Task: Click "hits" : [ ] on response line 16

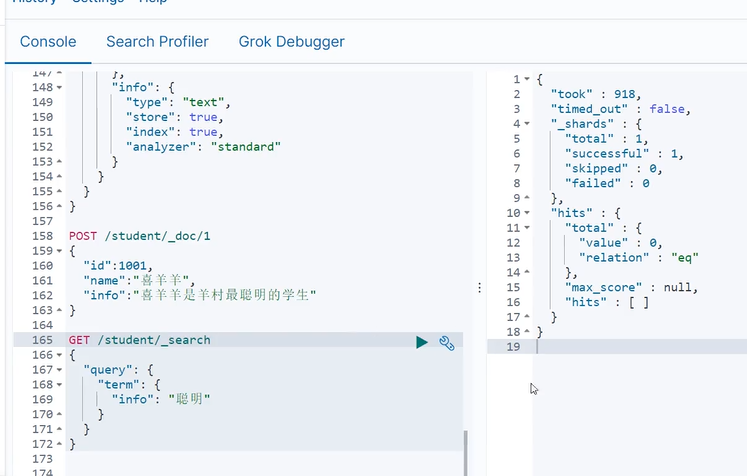Action: [x=607, y=302]
